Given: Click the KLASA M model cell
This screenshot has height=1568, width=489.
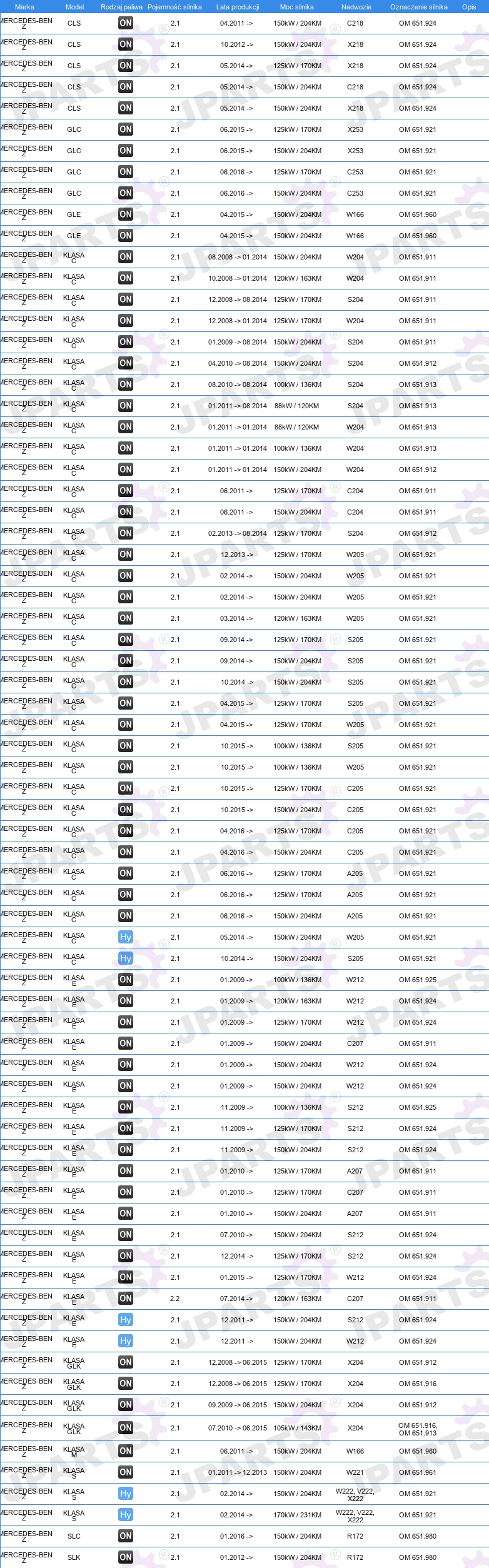Looking at the screenshot, I should [74, 1452].
